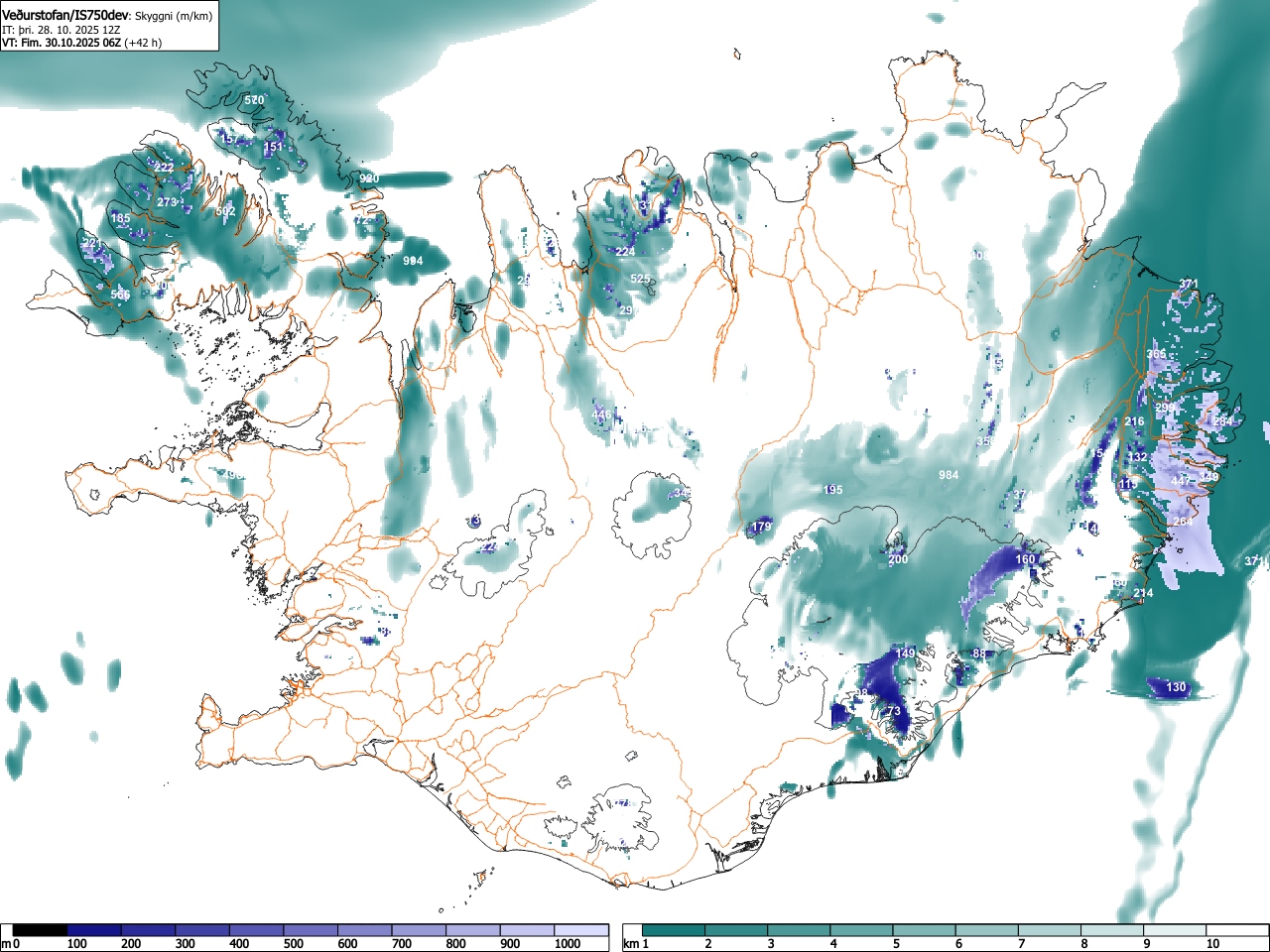This screenshot has width=1270, height=952.
Task: Click the 'm 0' legend start label
Action: tap(10, 944)
